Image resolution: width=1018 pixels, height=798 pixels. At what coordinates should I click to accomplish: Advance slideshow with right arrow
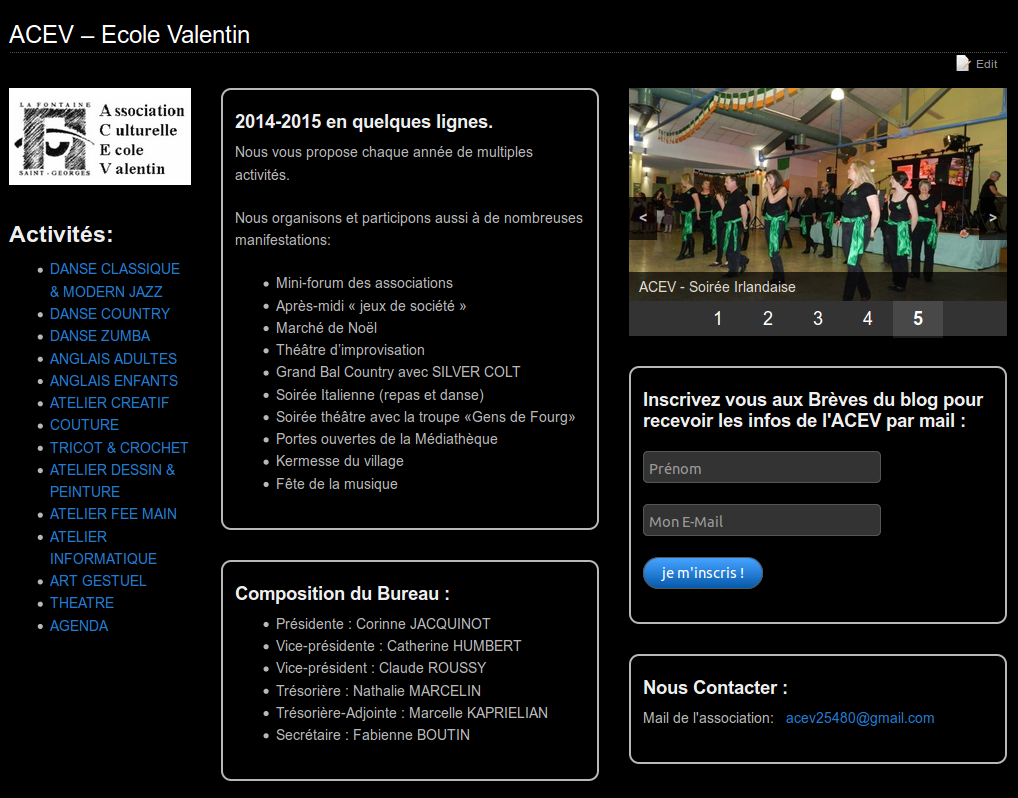[x=992, y=217]
